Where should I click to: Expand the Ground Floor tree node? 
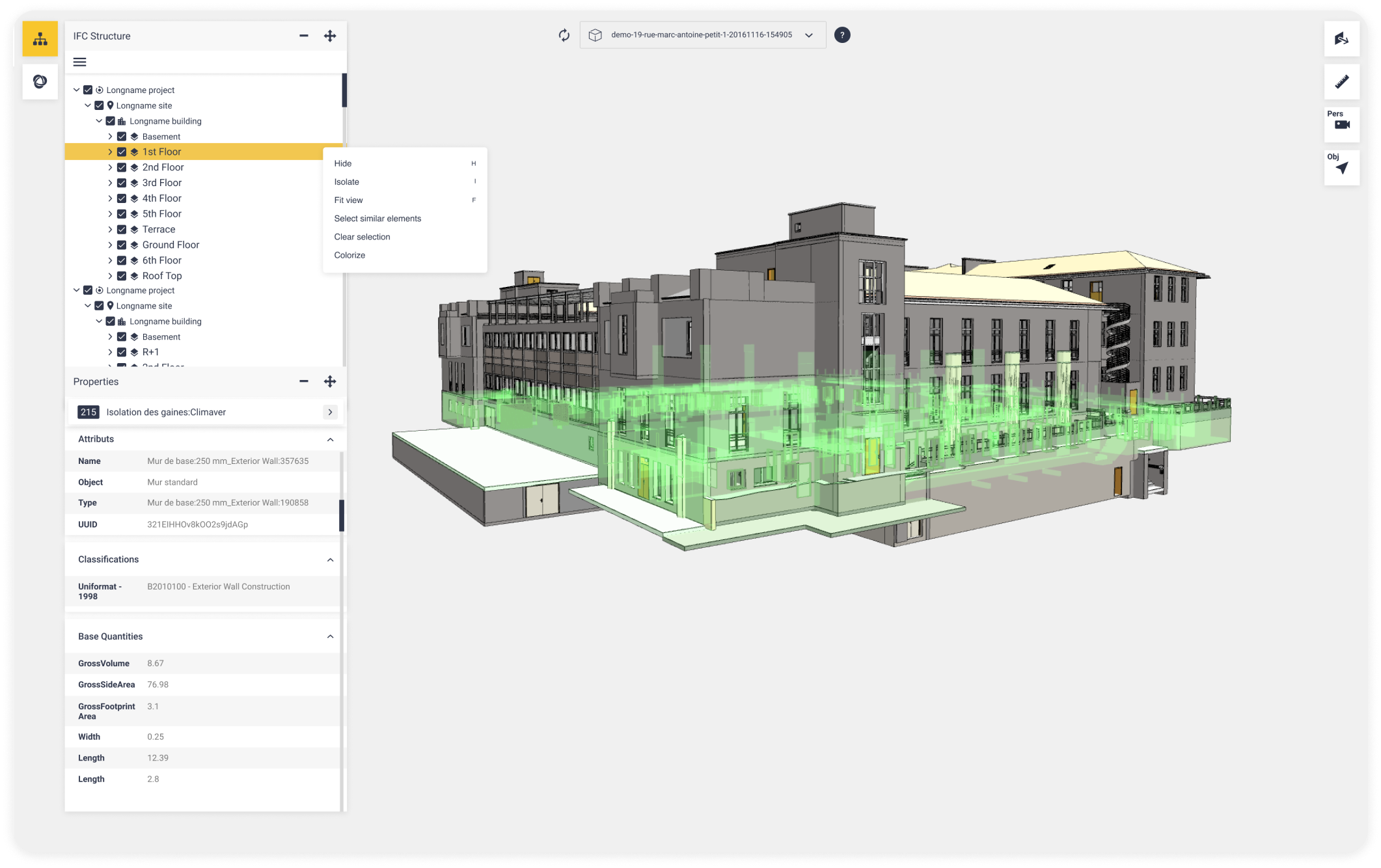coord(110,245)
